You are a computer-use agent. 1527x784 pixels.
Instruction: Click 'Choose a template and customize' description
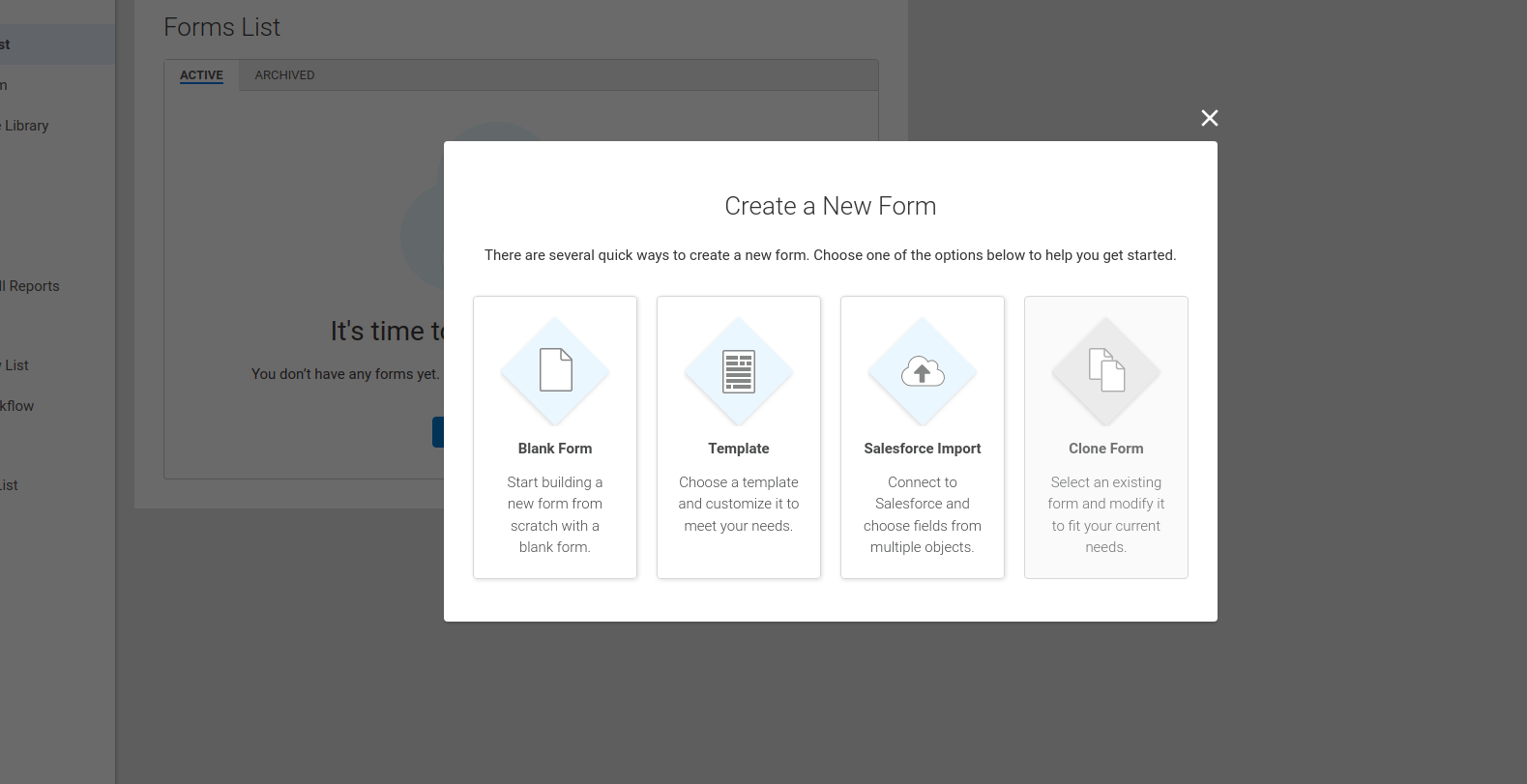pos(739,504)
